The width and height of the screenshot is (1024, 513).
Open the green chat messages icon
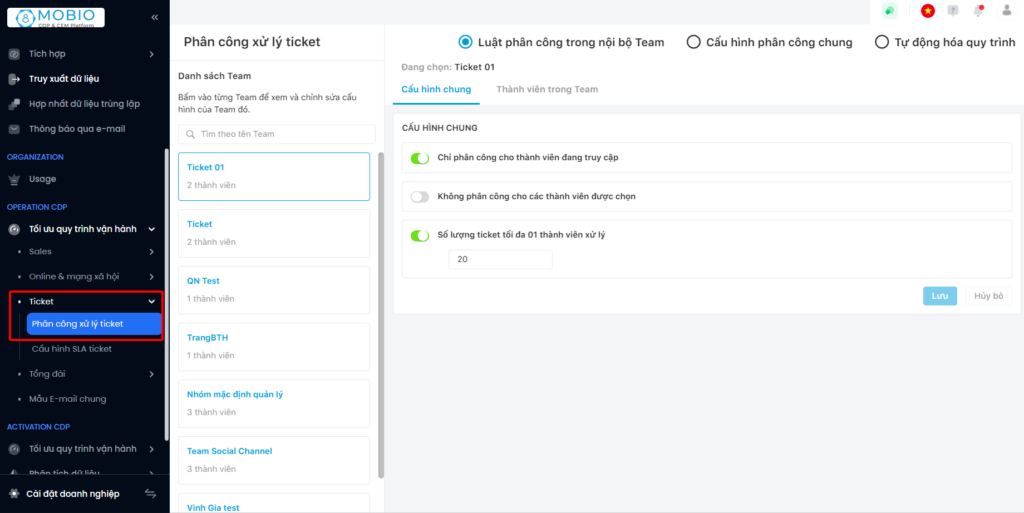point(888,11)
